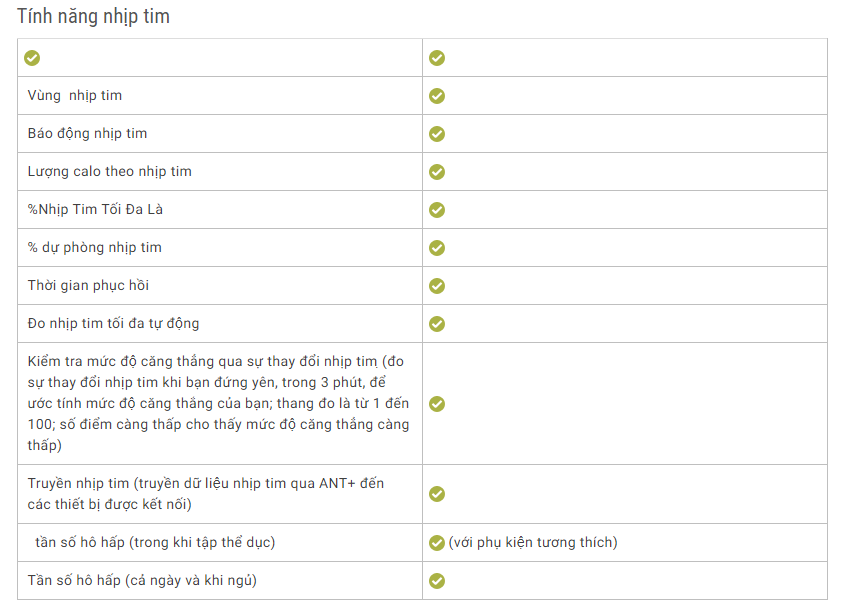Click the checkmark icon beside Báo động nhịp tim
Viewport: 845px width, 616px height.
[x=437, y=134]
